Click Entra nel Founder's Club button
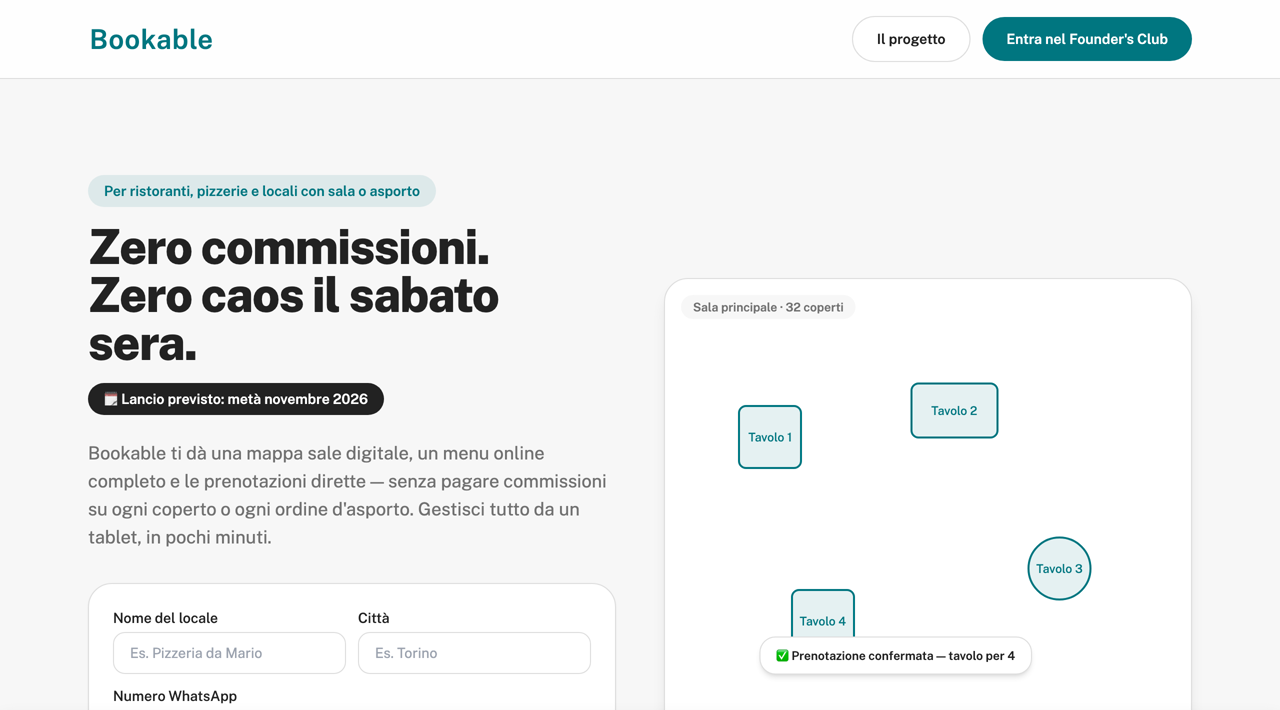1280x710 pixels. [x=1087, y=39]
